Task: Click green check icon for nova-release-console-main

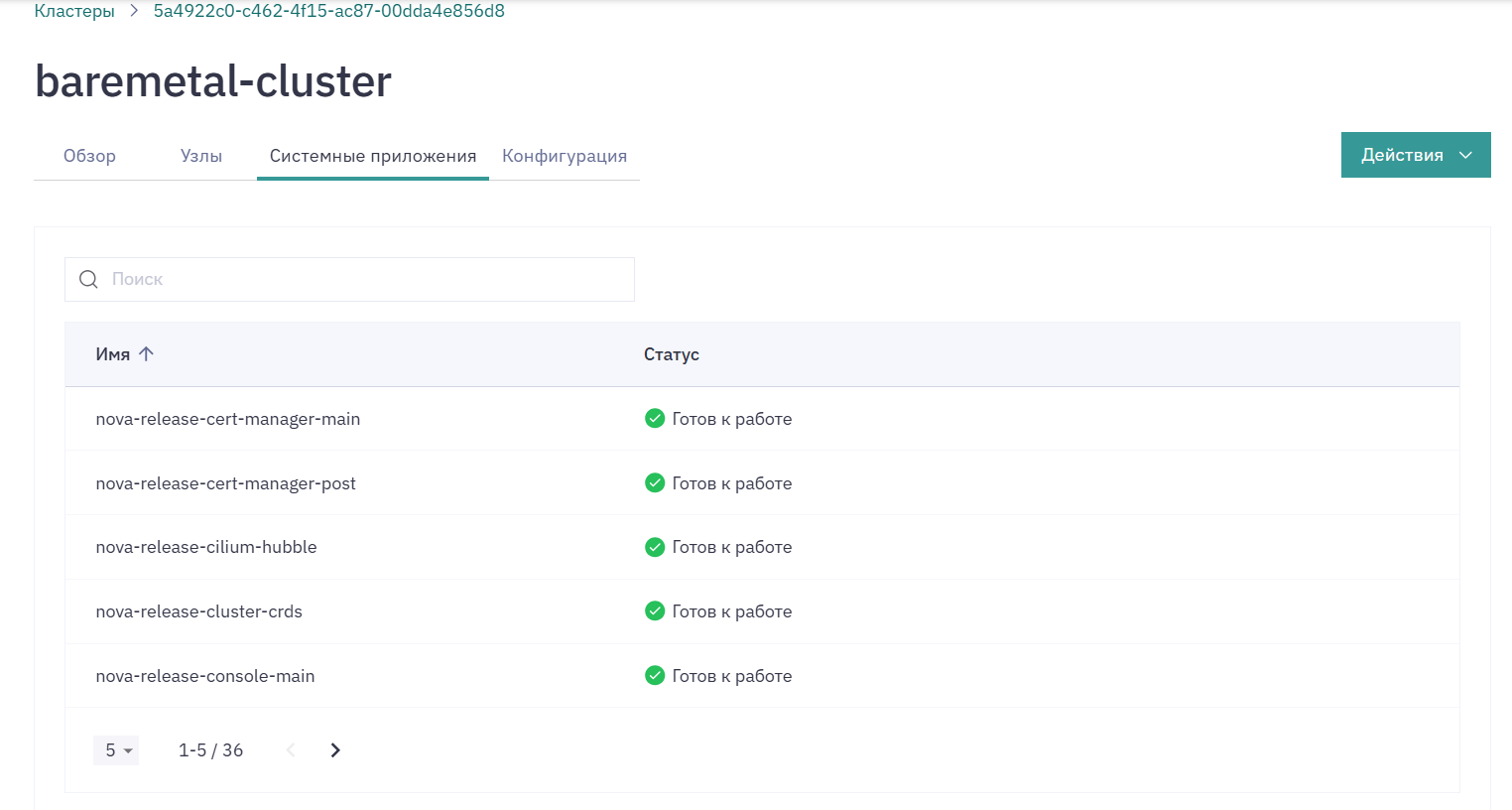Action: 655,675
